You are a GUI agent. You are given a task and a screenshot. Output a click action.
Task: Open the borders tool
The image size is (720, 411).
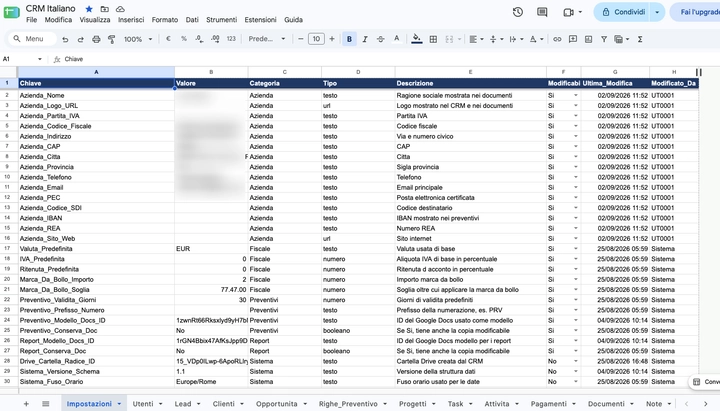tap(433, 39)
